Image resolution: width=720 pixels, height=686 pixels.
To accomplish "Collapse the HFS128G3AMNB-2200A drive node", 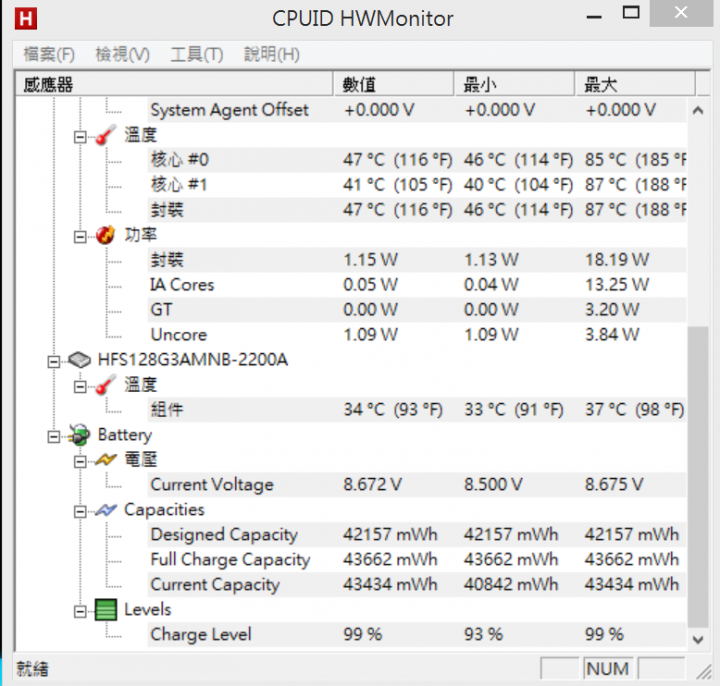I will pos(54,362).
